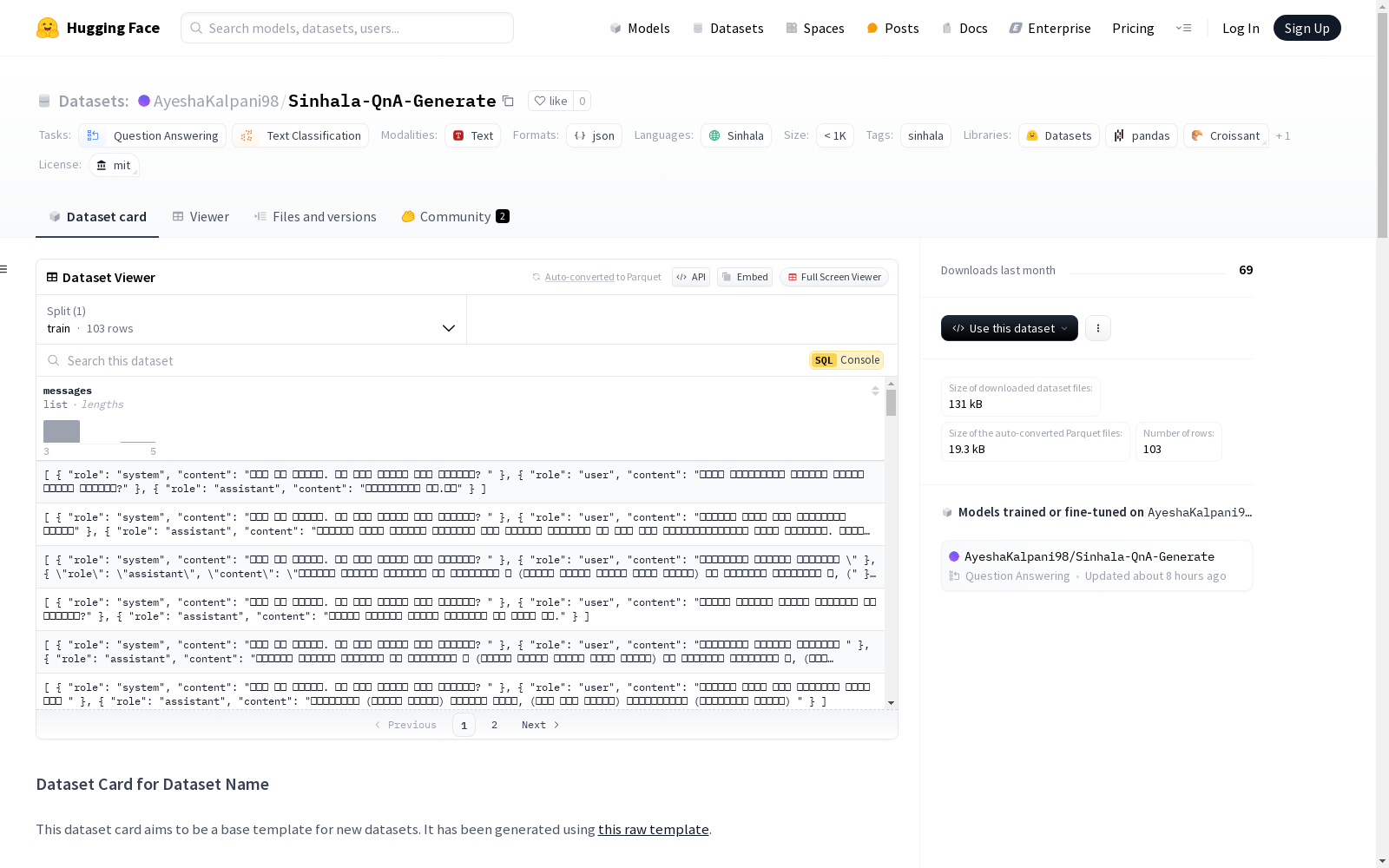Open Posts in the top nav
Image resolution: width=1389 pixels, height=868 pixels.
[x=892, y=28]
